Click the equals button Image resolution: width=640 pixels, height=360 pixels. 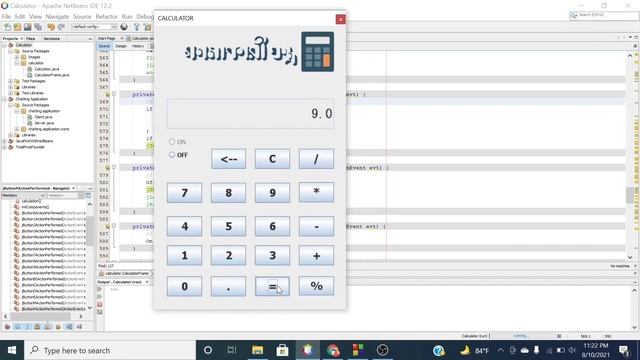(x=272, y=286)
